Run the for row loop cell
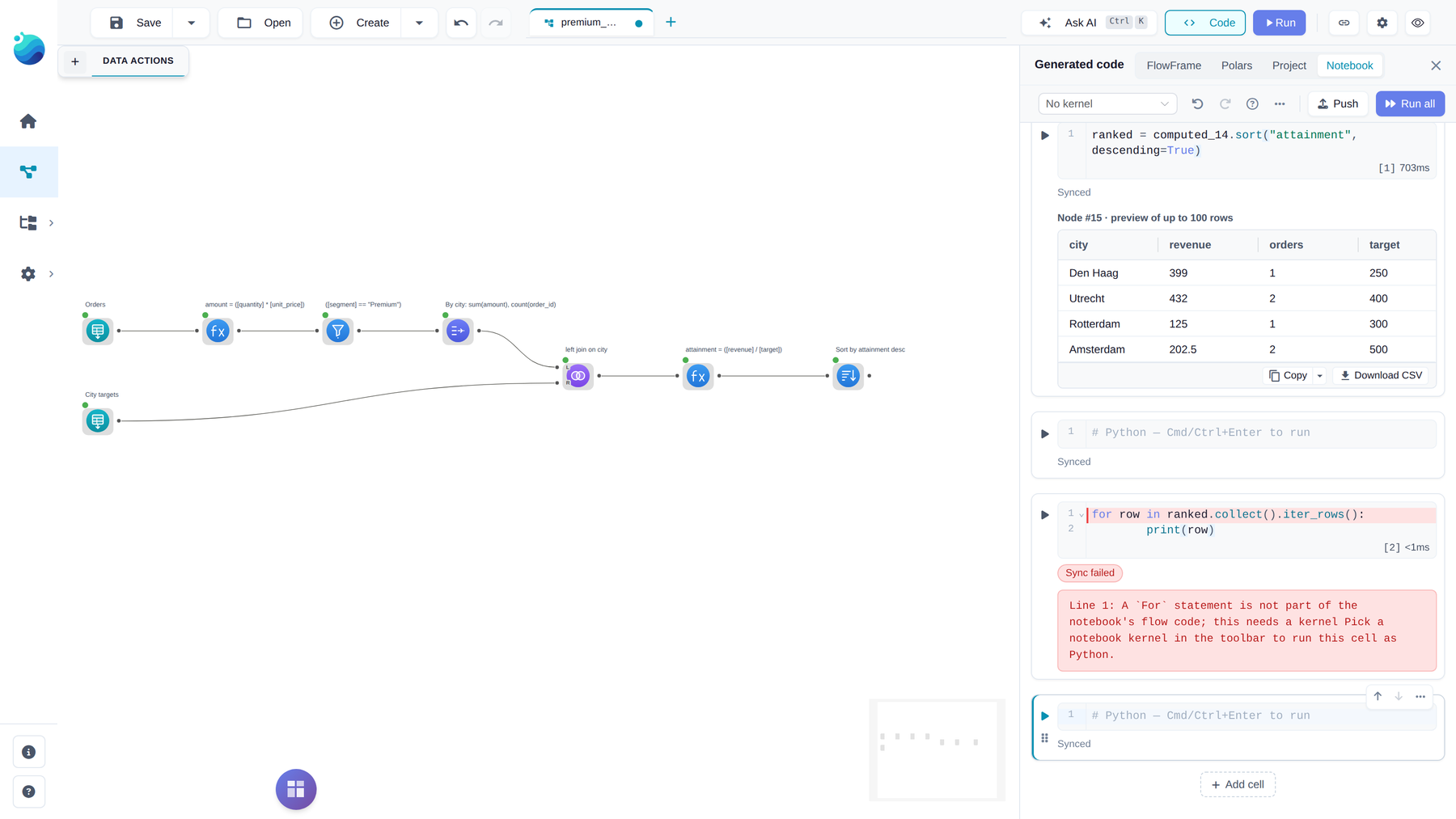 coord(1045,515)
